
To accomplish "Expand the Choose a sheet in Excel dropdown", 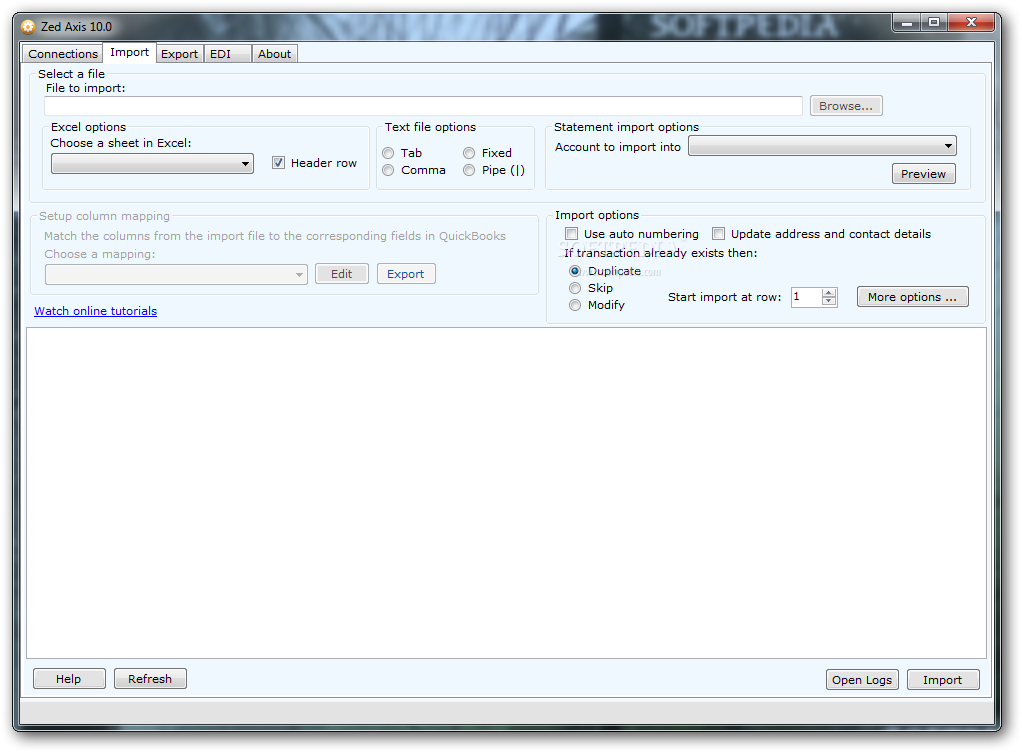I will [152, 163].
